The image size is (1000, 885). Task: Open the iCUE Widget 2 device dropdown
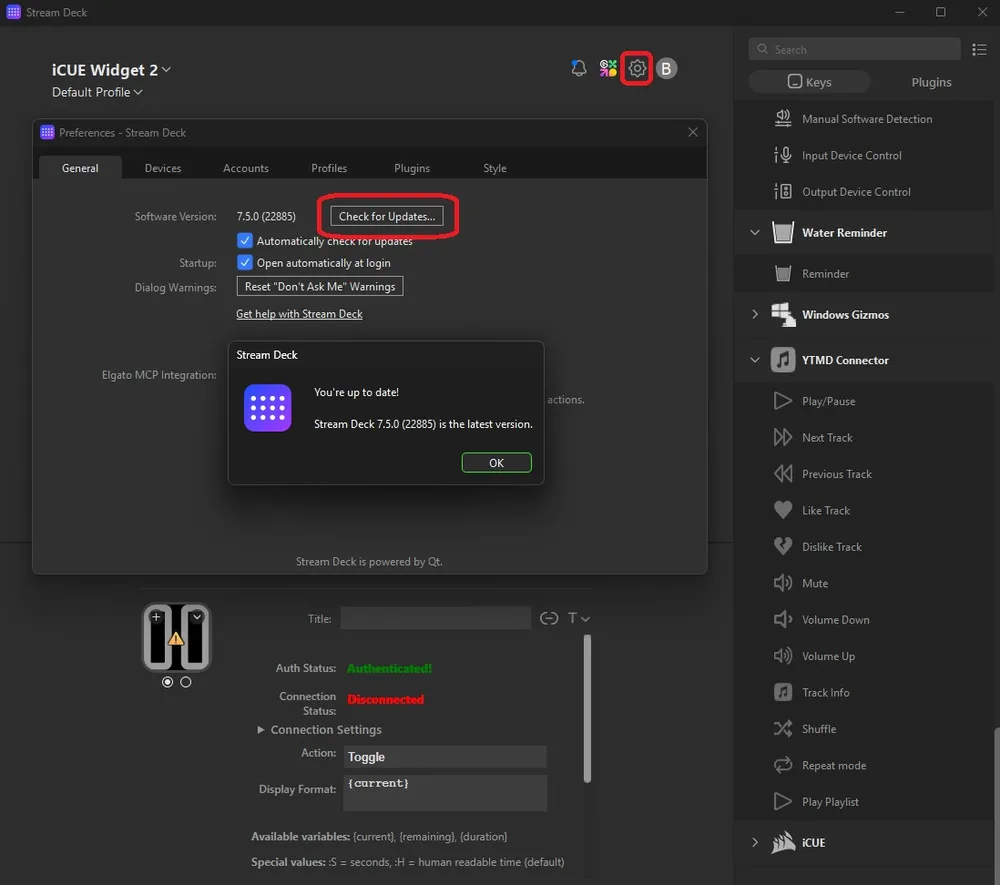[111, 69]
